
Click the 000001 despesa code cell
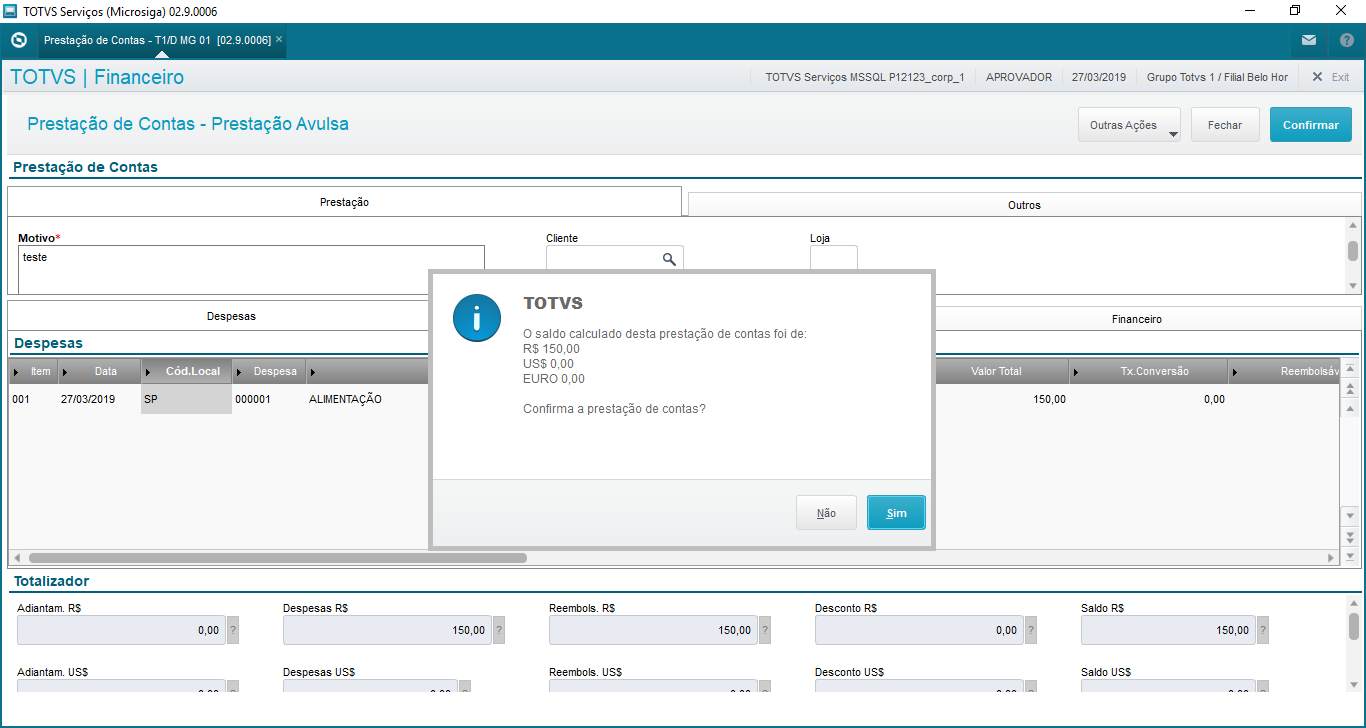tap(269, 399)
